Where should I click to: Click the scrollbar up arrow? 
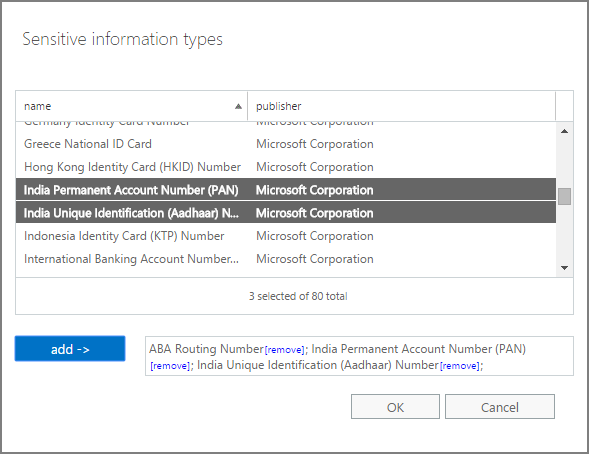point(564,131)
